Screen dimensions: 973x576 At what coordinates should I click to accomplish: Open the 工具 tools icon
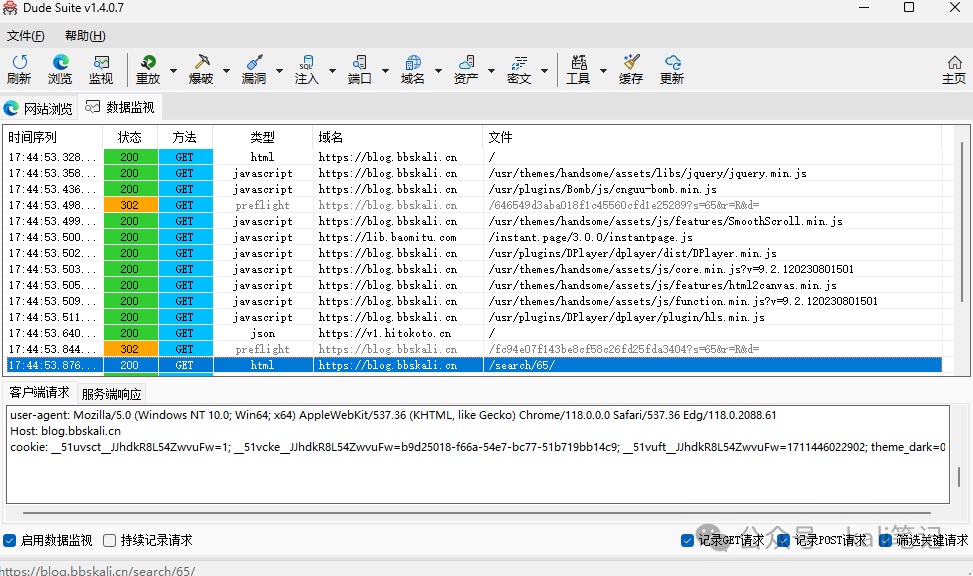pyautogui.click(x=578, y=69)
